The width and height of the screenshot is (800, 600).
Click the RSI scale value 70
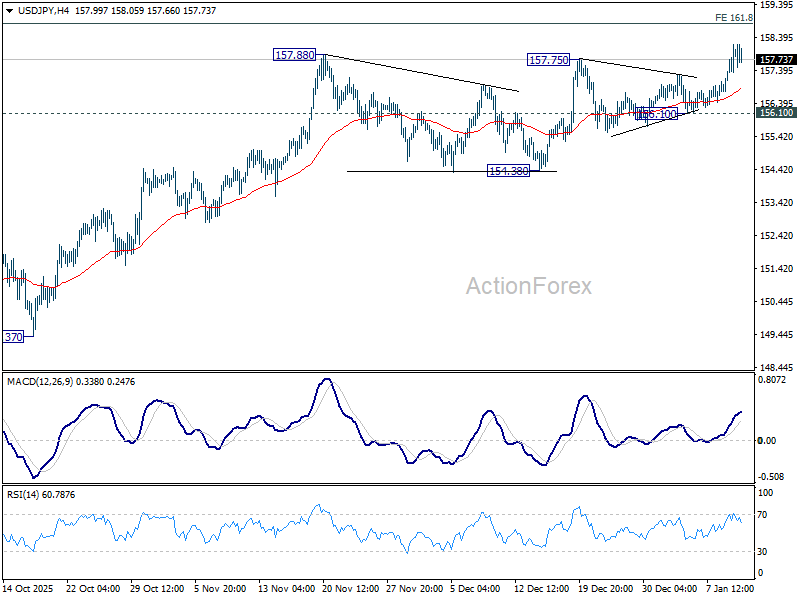tap(762, 515)
